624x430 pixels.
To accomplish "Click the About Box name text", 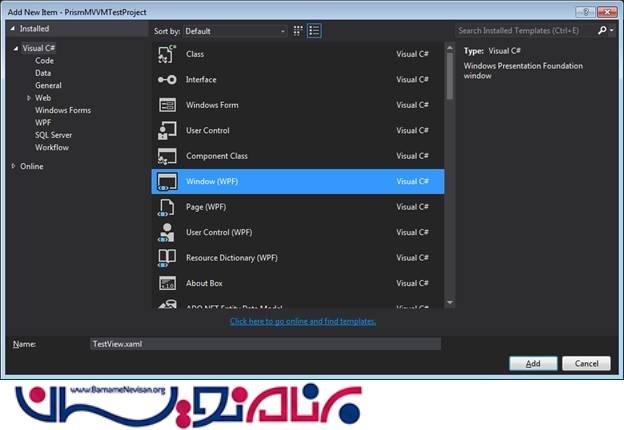I will coord(204,283).
